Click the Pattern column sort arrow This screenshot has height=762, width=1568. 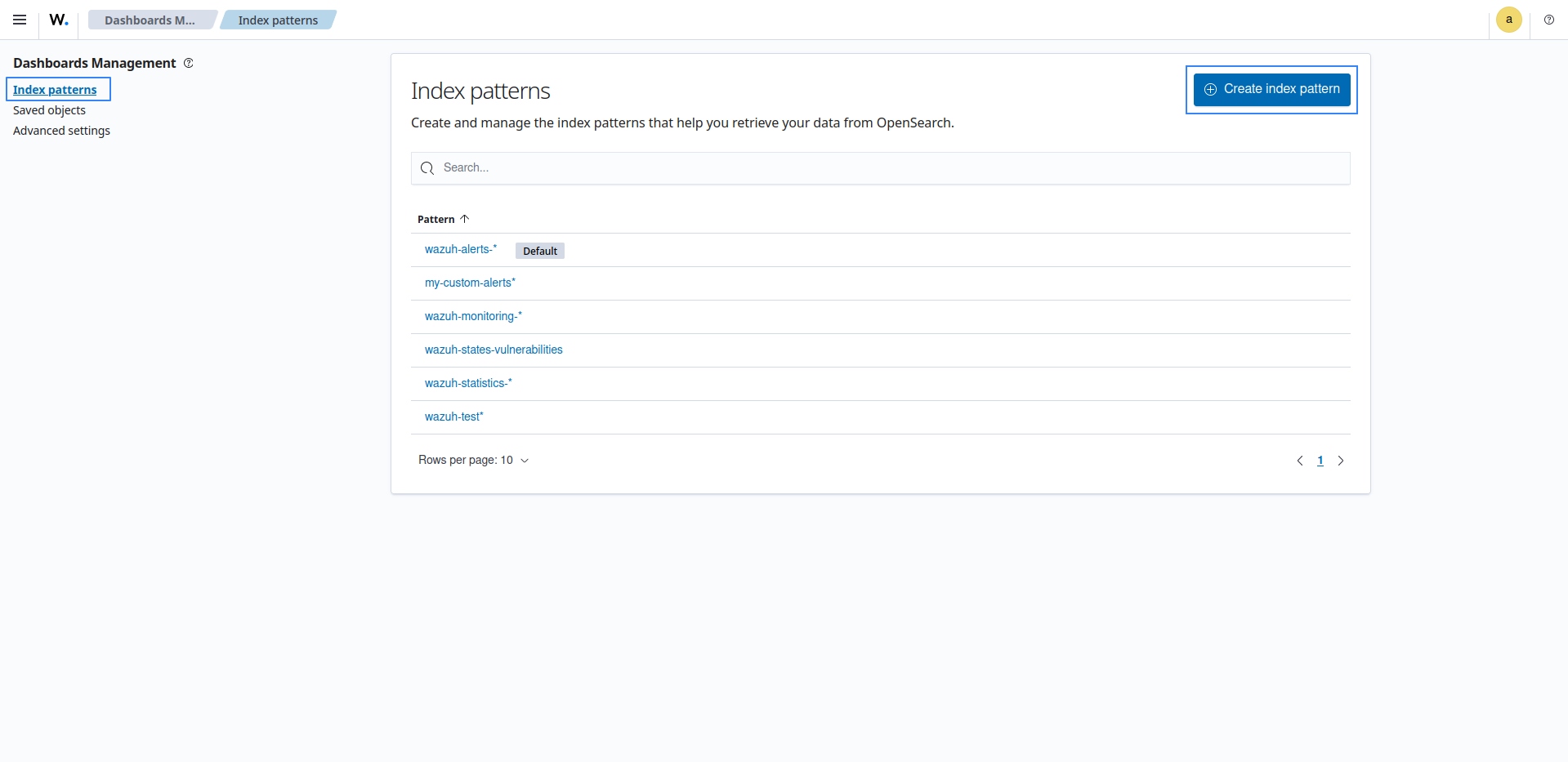[465, 219]
